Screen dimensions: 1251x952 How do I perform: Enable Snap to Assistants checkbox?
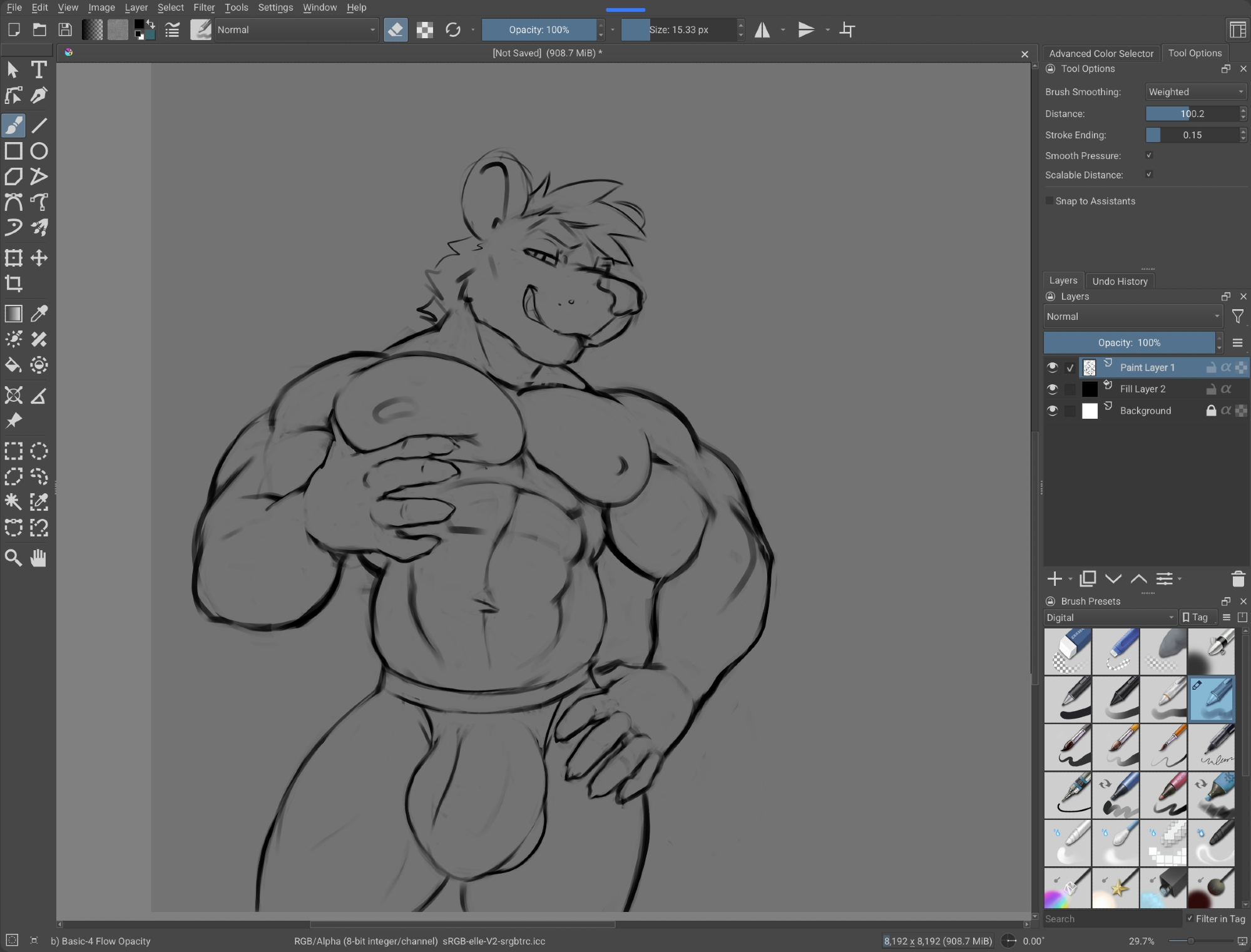coord(1049,201)
